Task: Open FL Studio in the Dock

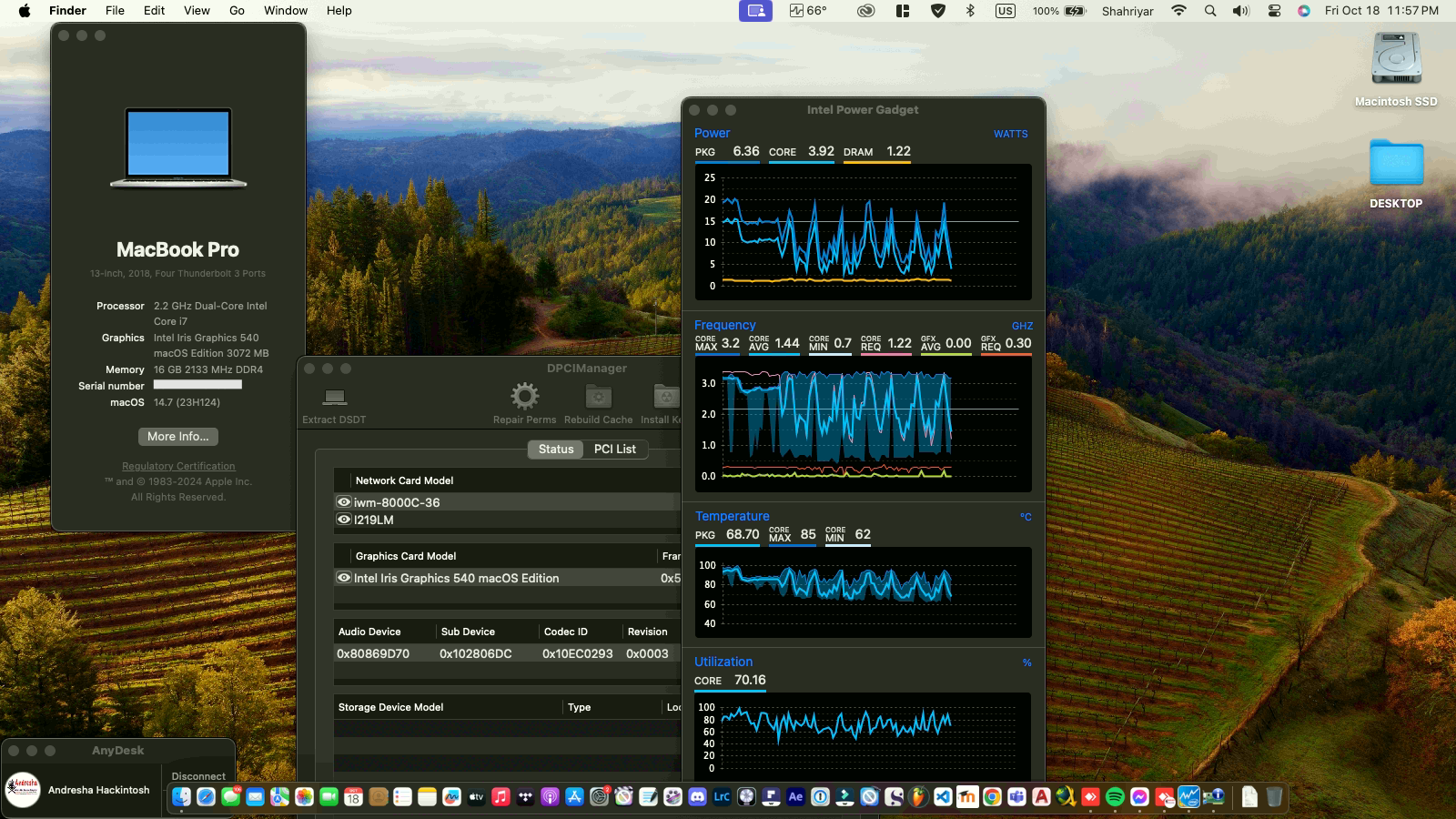Action: pyautogui.click(x=918, y=796)
